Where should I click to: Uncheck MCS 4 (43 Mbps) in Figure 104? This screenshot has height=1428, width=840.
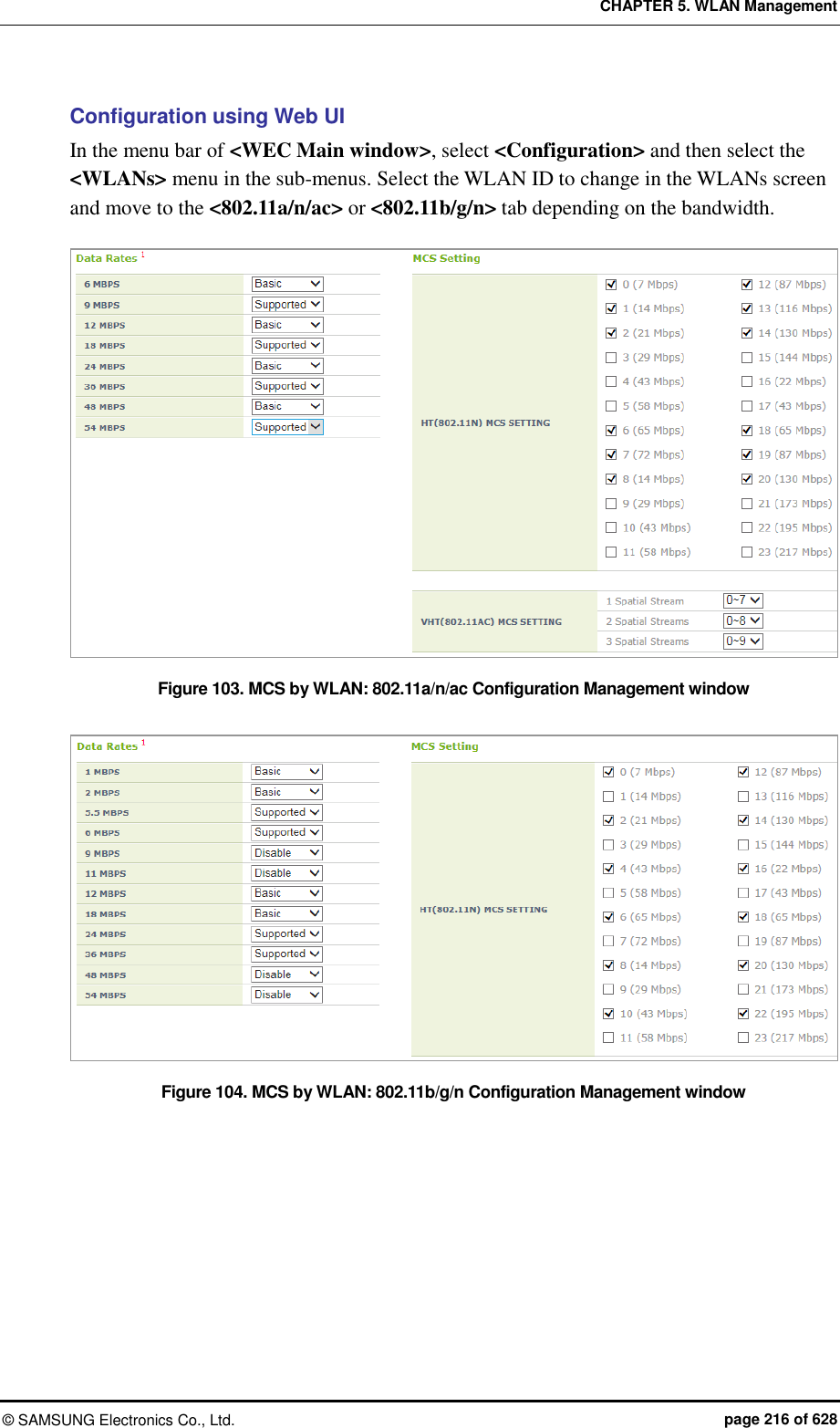pyautogui.click(x=608, y=869)
